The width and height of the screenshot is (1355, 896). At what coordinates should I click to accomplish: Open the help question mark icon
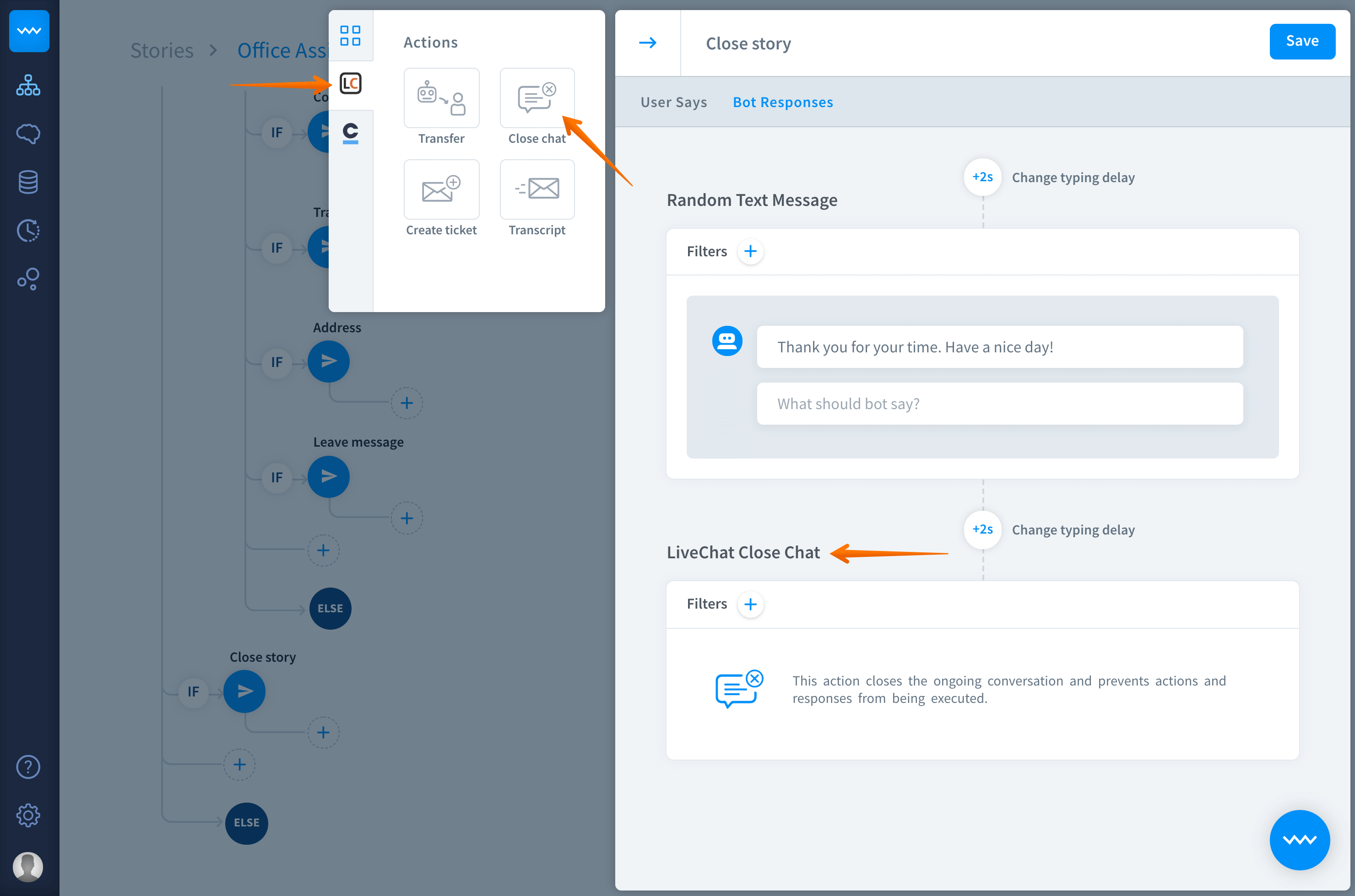(x=28, y=767)
